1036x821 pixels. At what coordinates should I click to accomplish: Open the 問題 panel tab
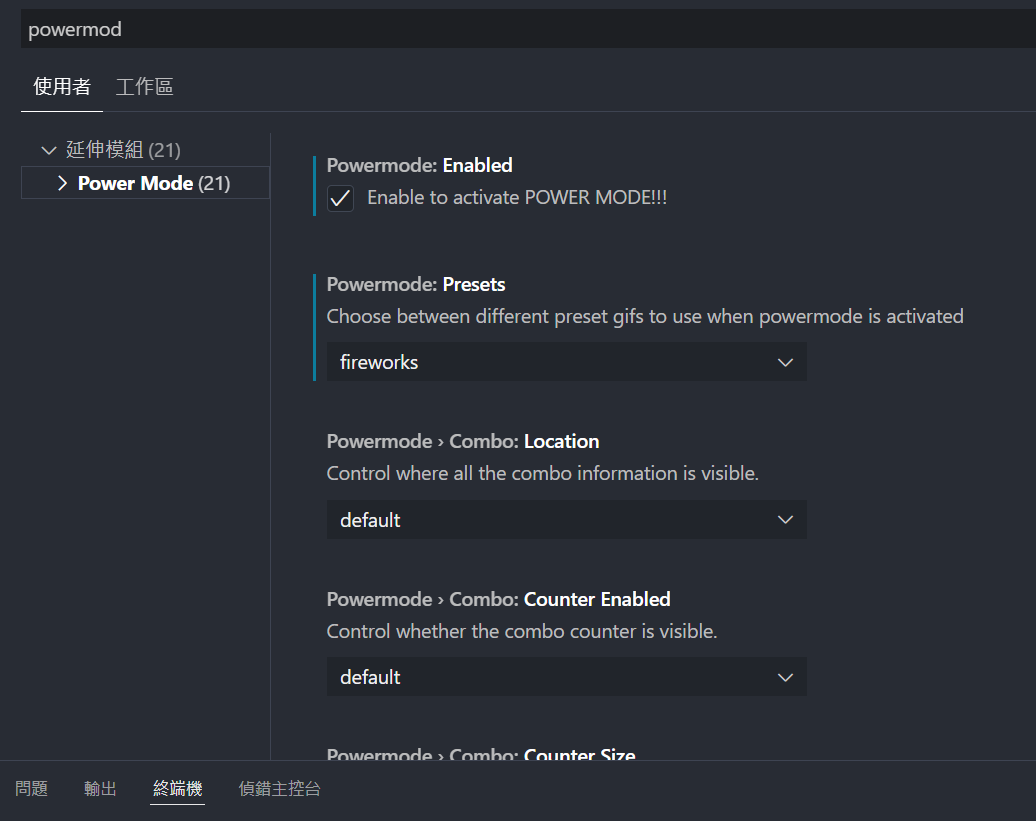tap(32, 788)
